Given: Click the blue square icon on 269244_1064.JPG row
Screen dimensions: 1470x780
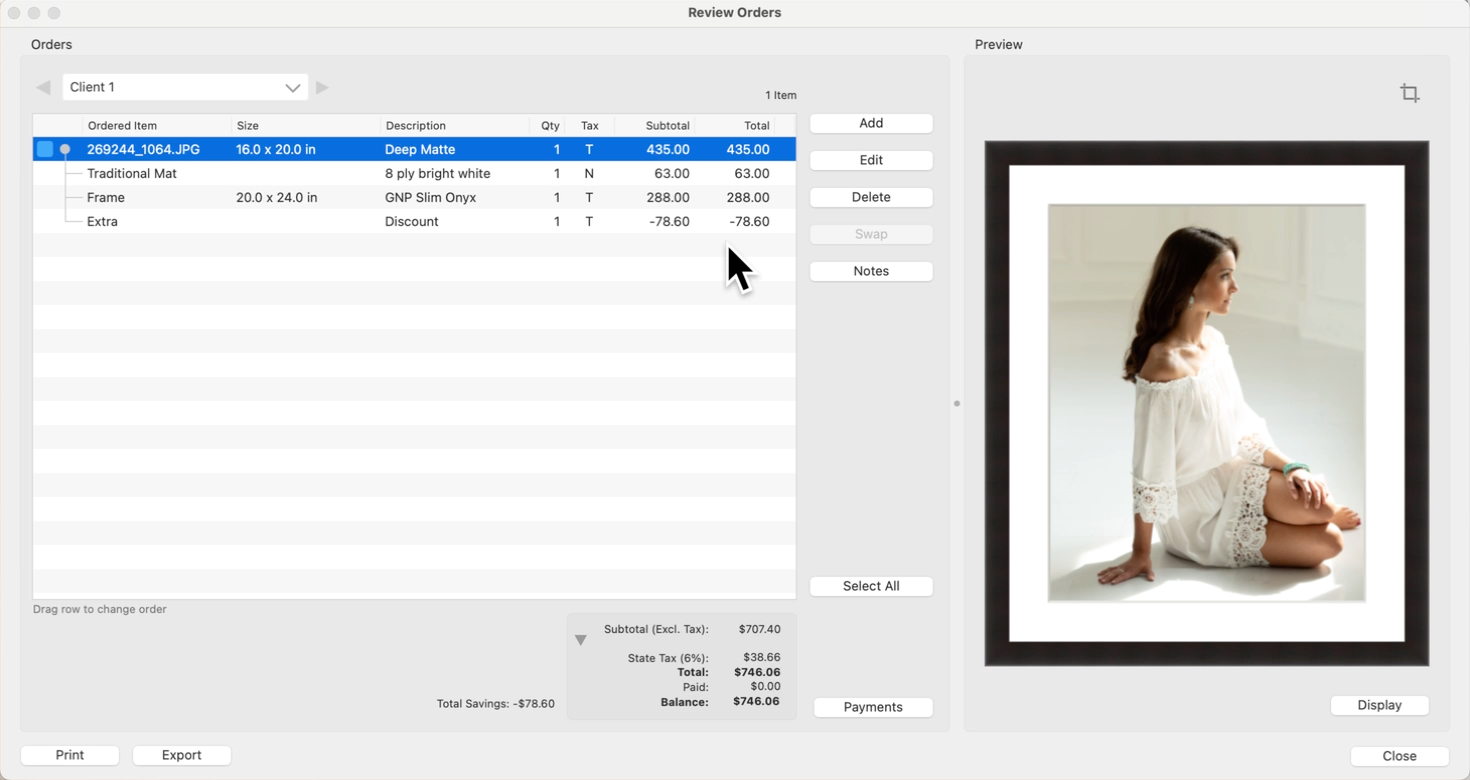Looking at the screenshot, I should (45, 149).
